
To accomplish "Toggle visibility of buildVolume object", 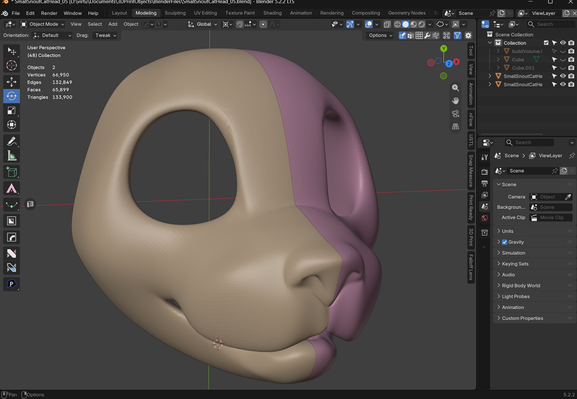I will (563, 51).
